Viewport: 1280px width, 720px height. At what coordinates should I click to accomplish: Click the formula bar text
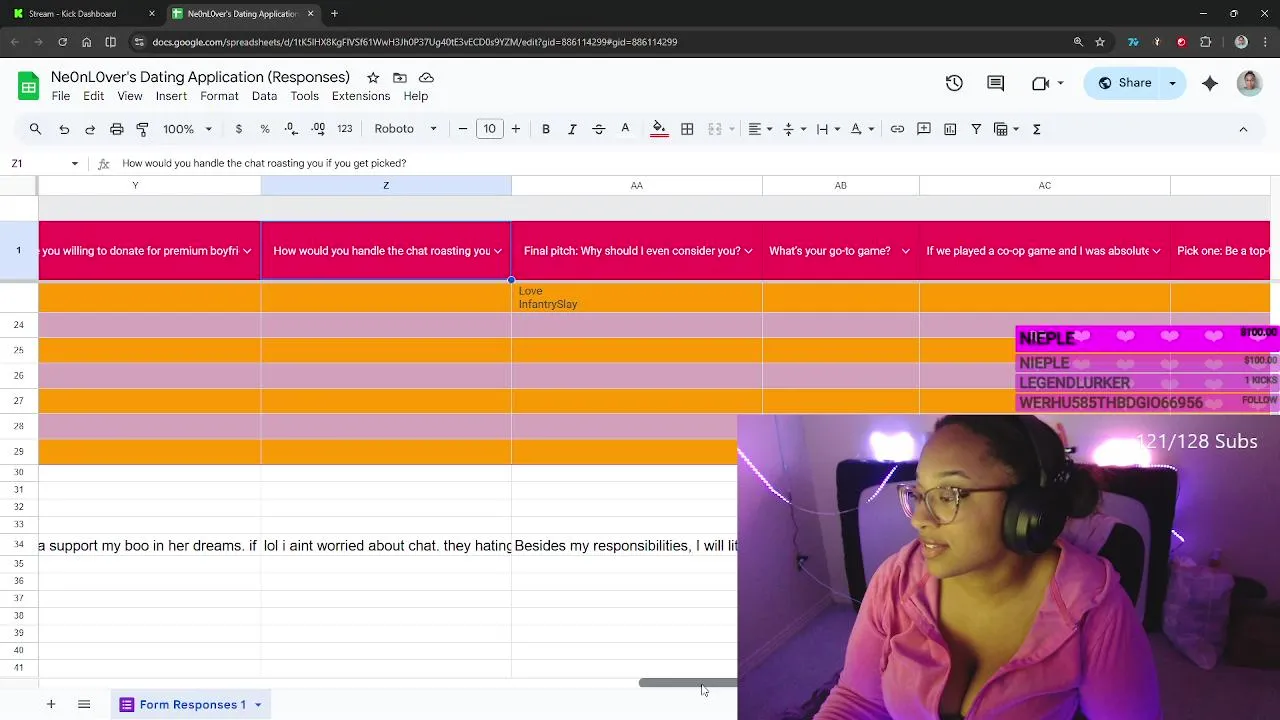pyautogui.click(x=264, y=163)
